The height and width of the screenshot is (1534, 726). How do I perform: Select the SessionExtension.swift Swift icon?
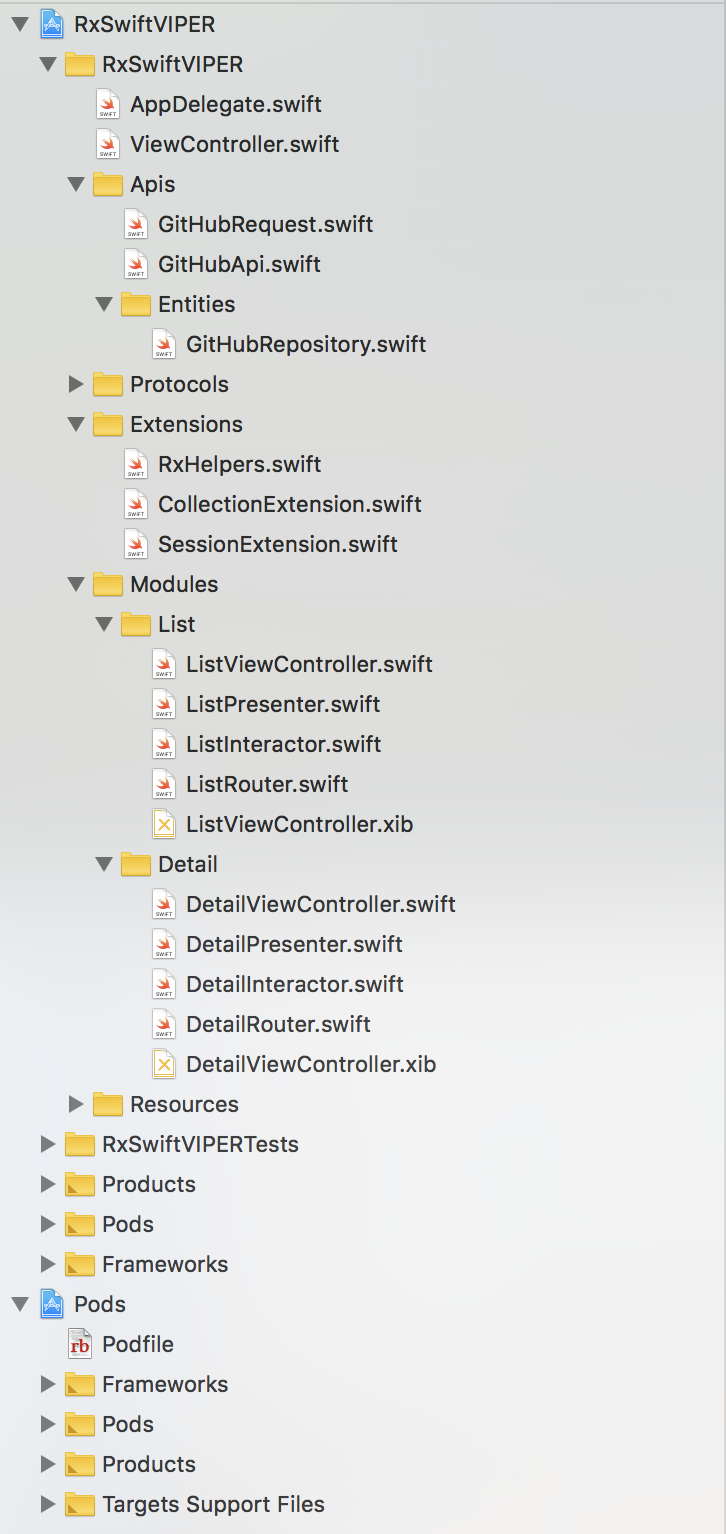(x=136, y=544)
